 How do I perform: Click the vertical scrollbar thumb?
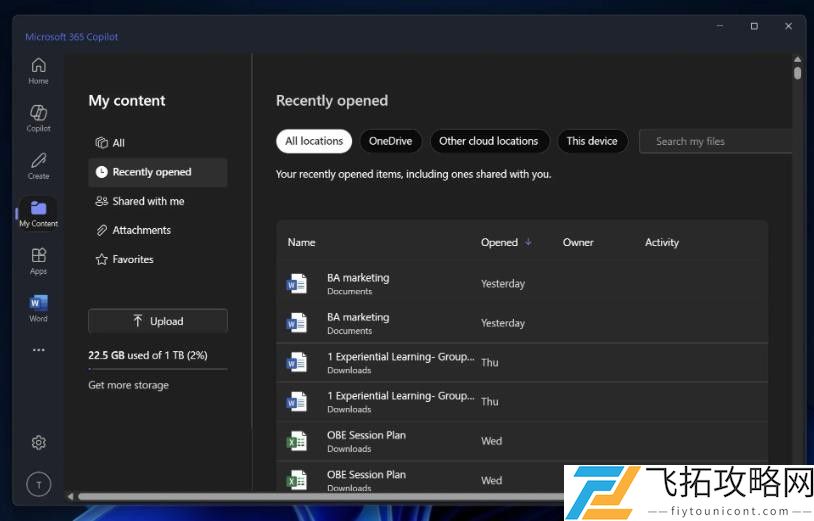tap(797, 71)
